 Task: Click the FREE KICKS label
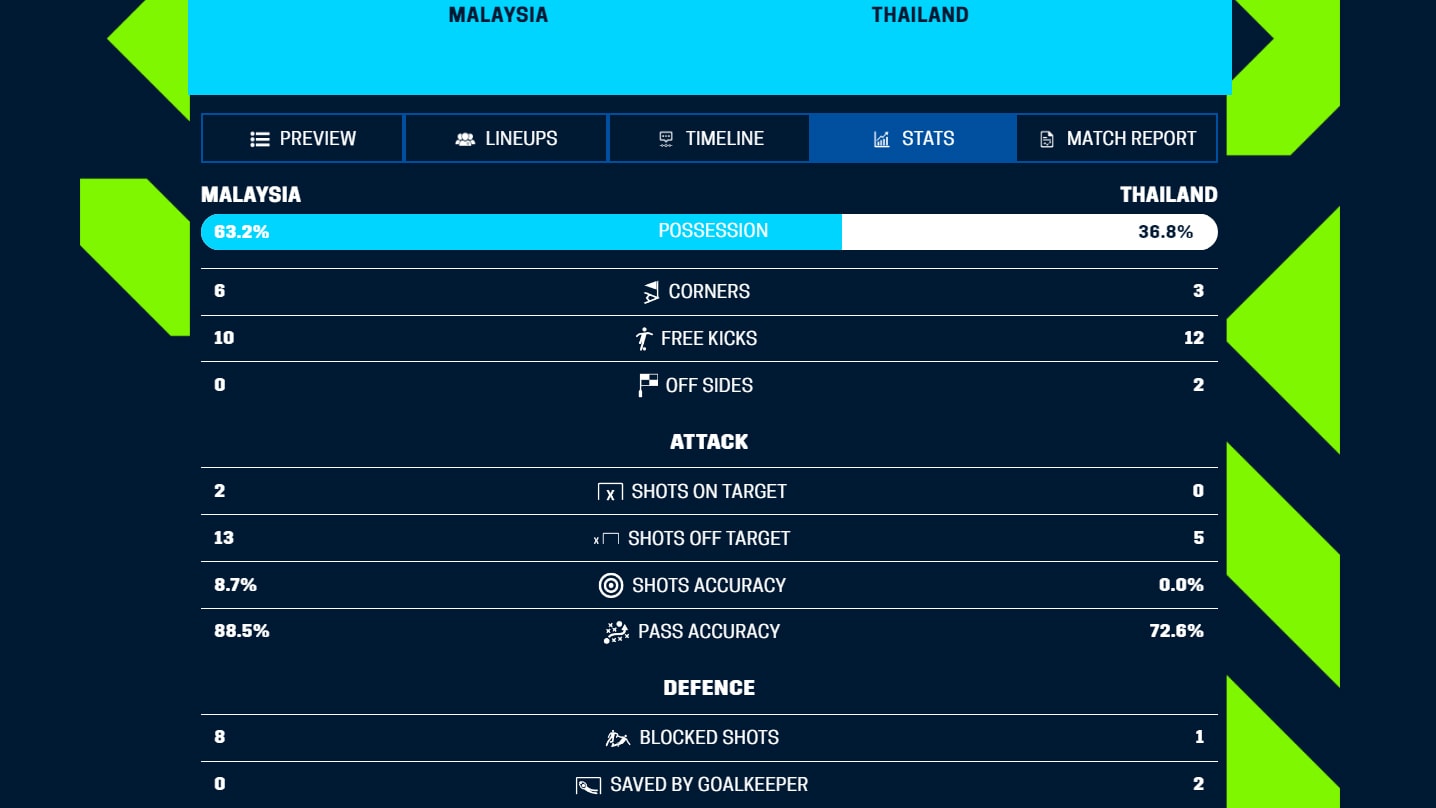(x=709, y=338)
